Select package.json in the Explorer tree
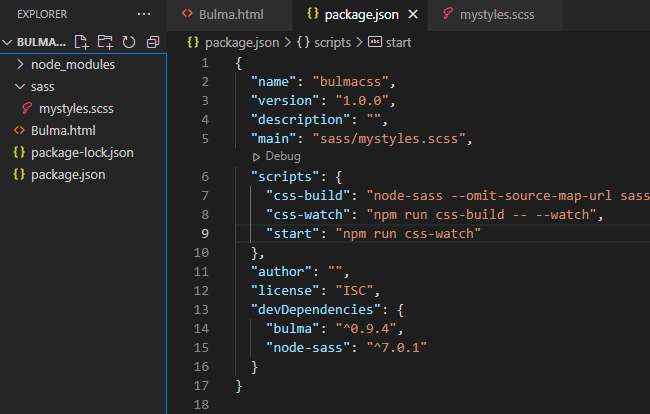Image resolution: width=650 pixels, height=414 pixels. [83, 174]
